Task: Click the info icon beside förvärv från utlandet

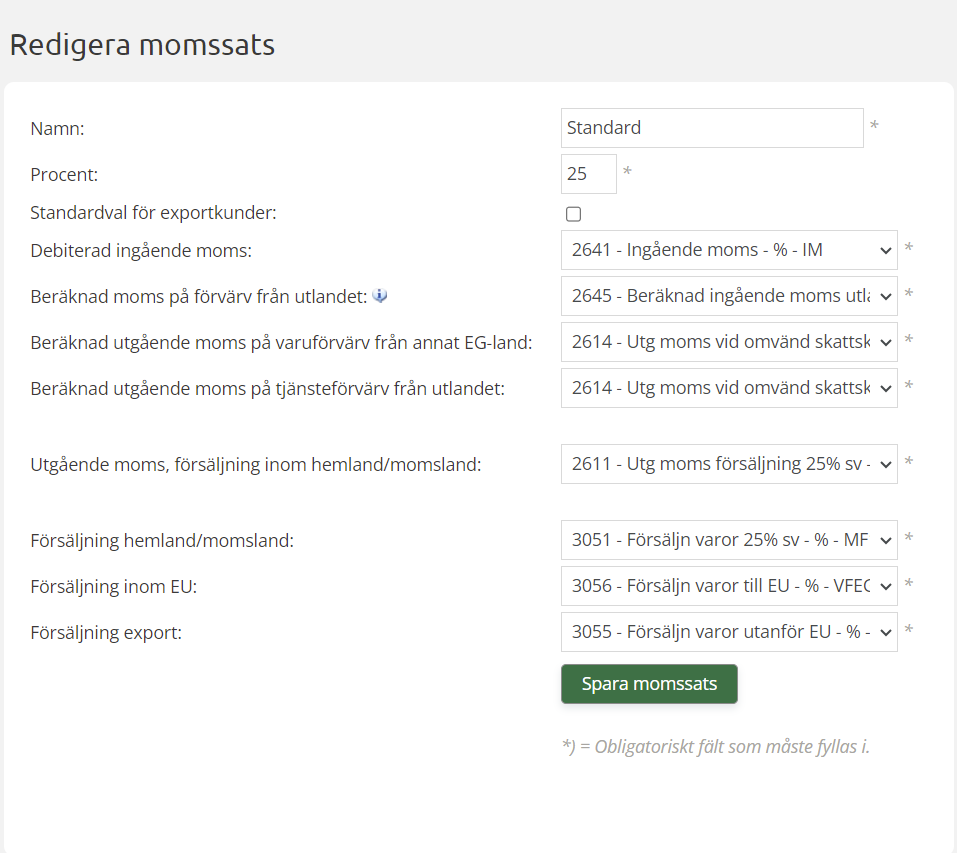Action: click(380, 296)
